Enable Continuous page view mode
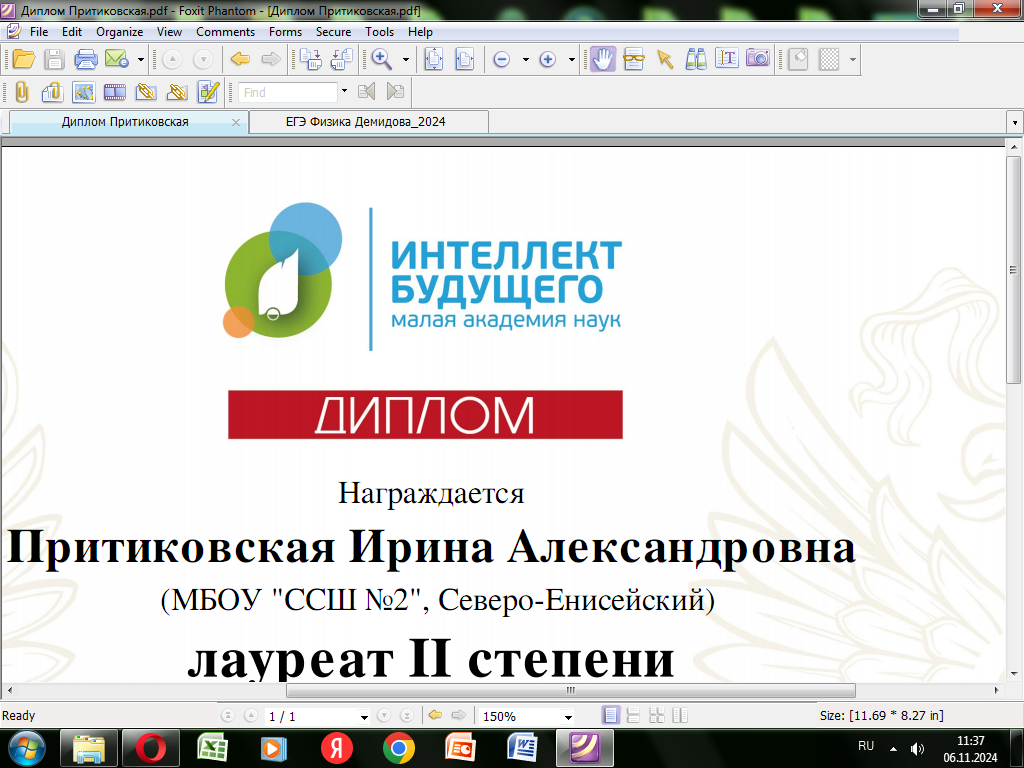Screen dimensions: 1024x768 point(633,716)
